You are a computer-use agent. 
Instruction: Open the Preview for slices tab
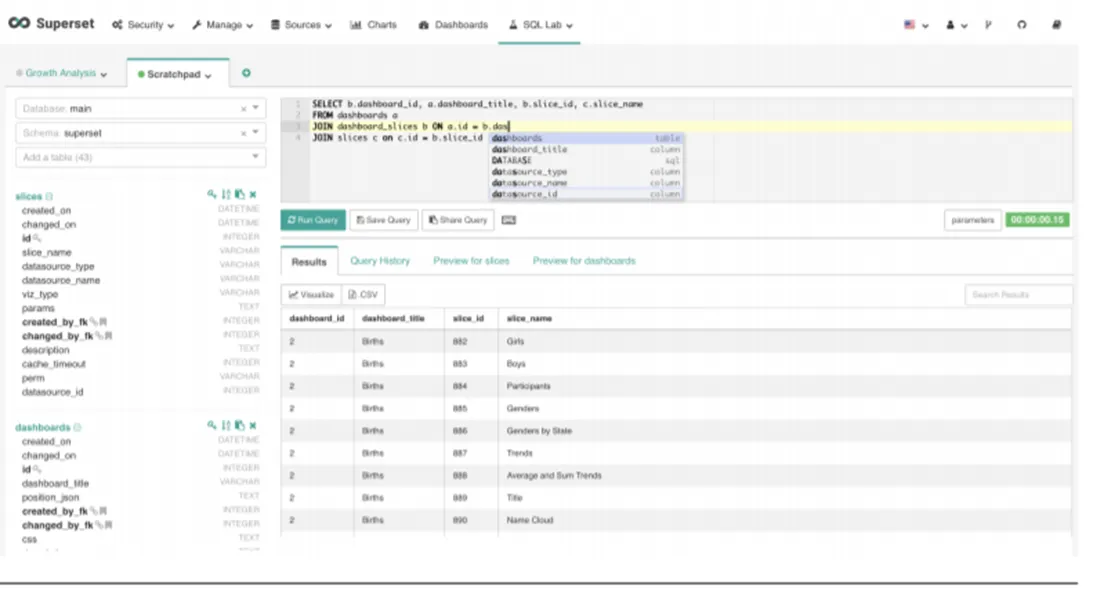coord(471,261)
